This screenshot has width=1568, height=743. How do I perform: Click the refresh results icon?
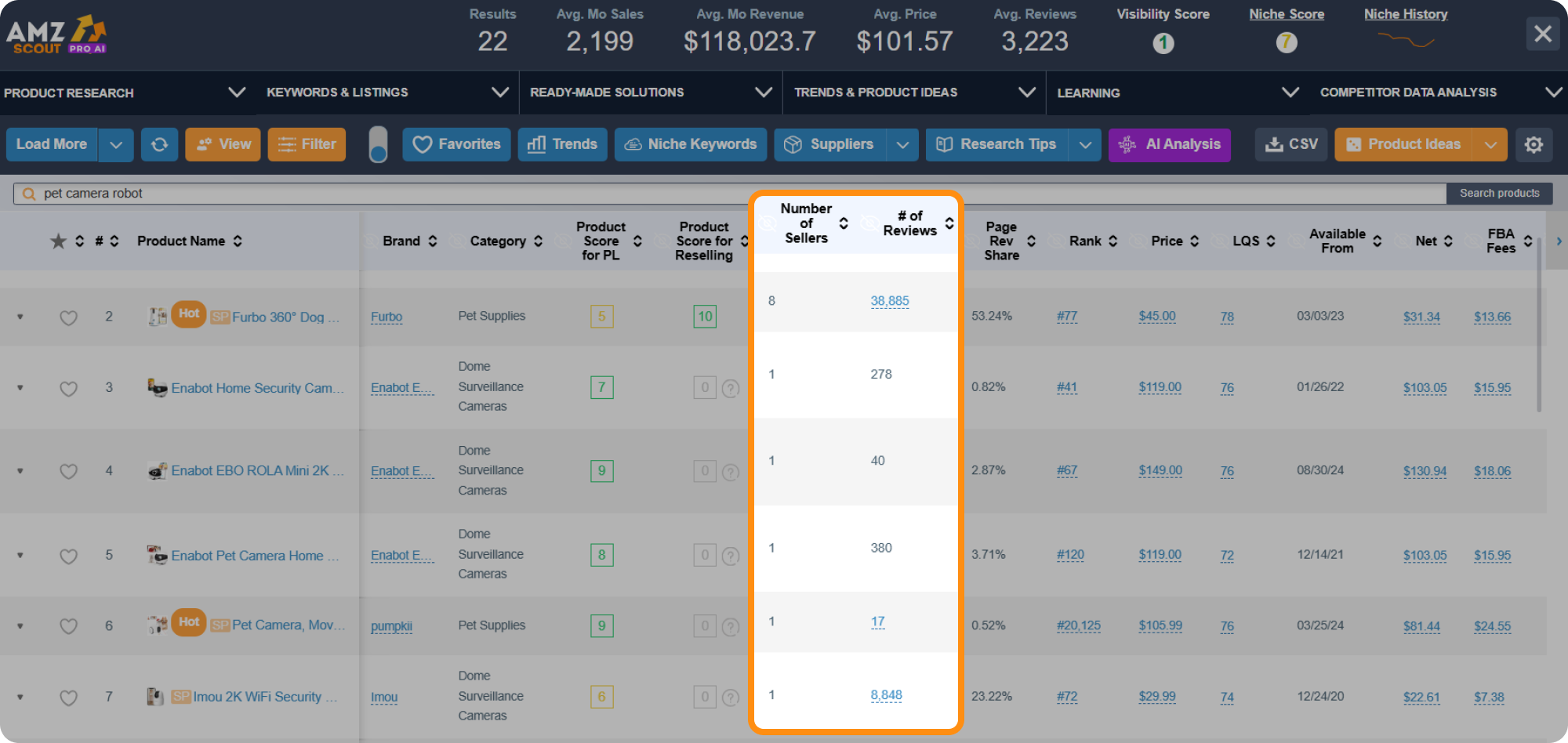pyautogui.click(x=159, y=144)
